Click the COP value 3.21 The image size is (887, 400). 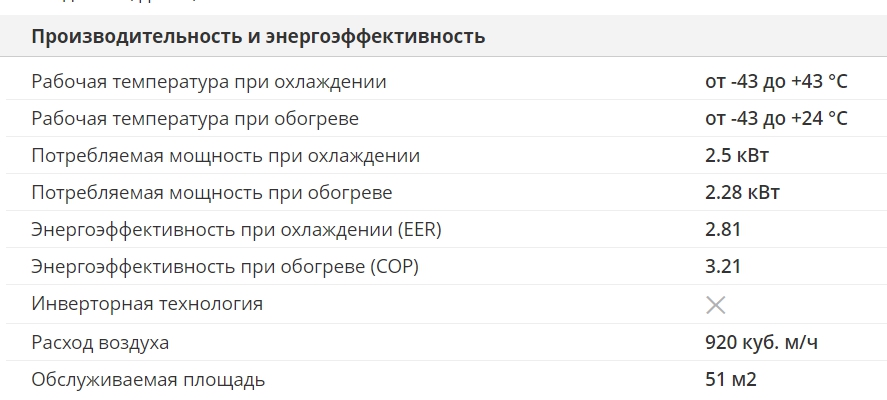point(723,266)
